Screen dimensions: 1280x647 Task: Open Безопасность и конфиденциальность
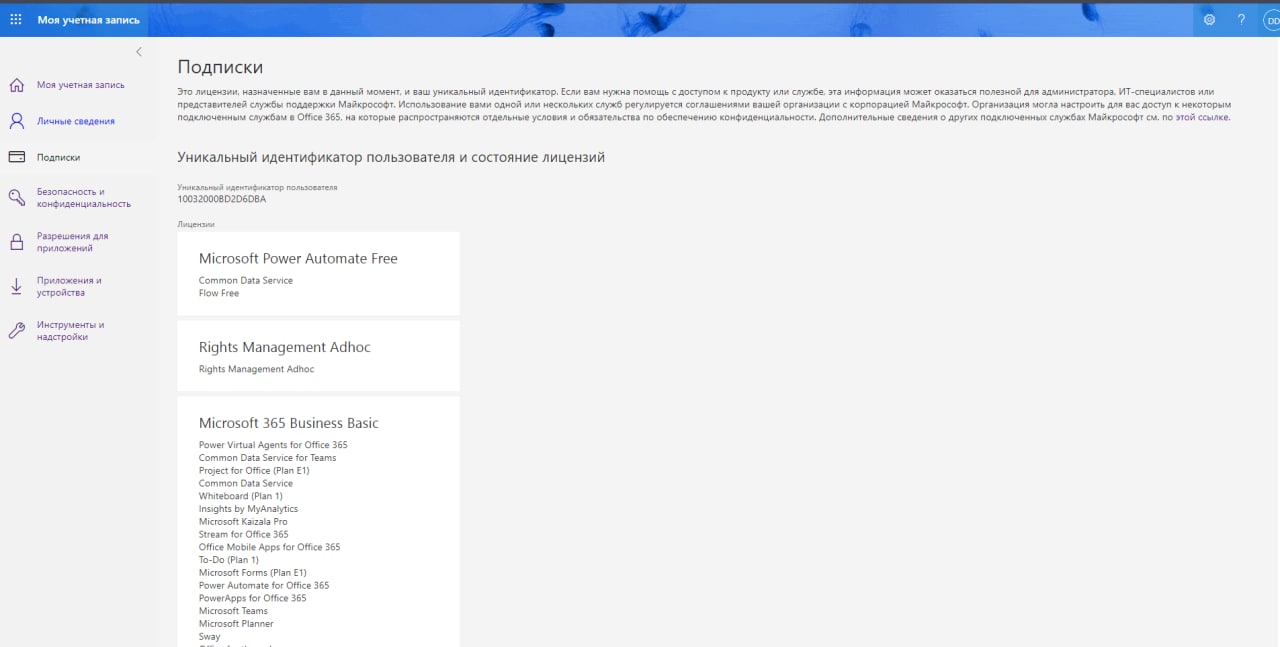coord(84,197)
